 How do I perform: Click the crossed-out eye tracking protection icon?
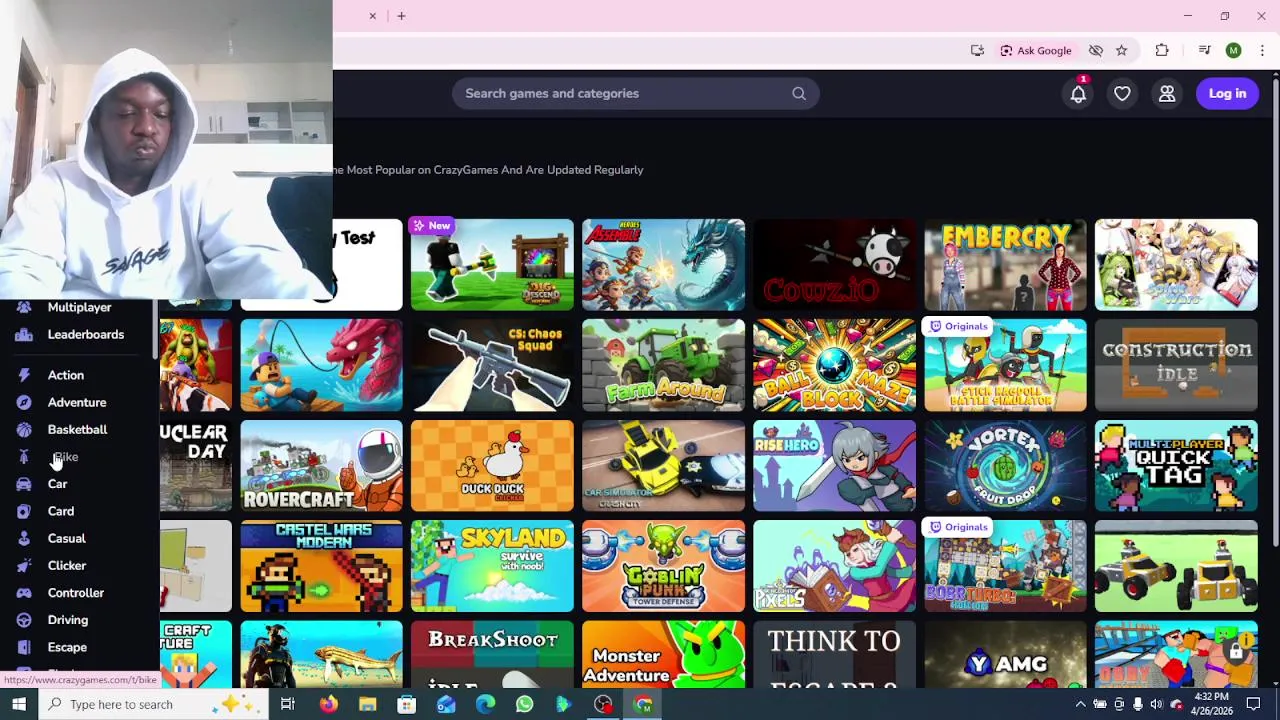click(x=1096, y=50)
